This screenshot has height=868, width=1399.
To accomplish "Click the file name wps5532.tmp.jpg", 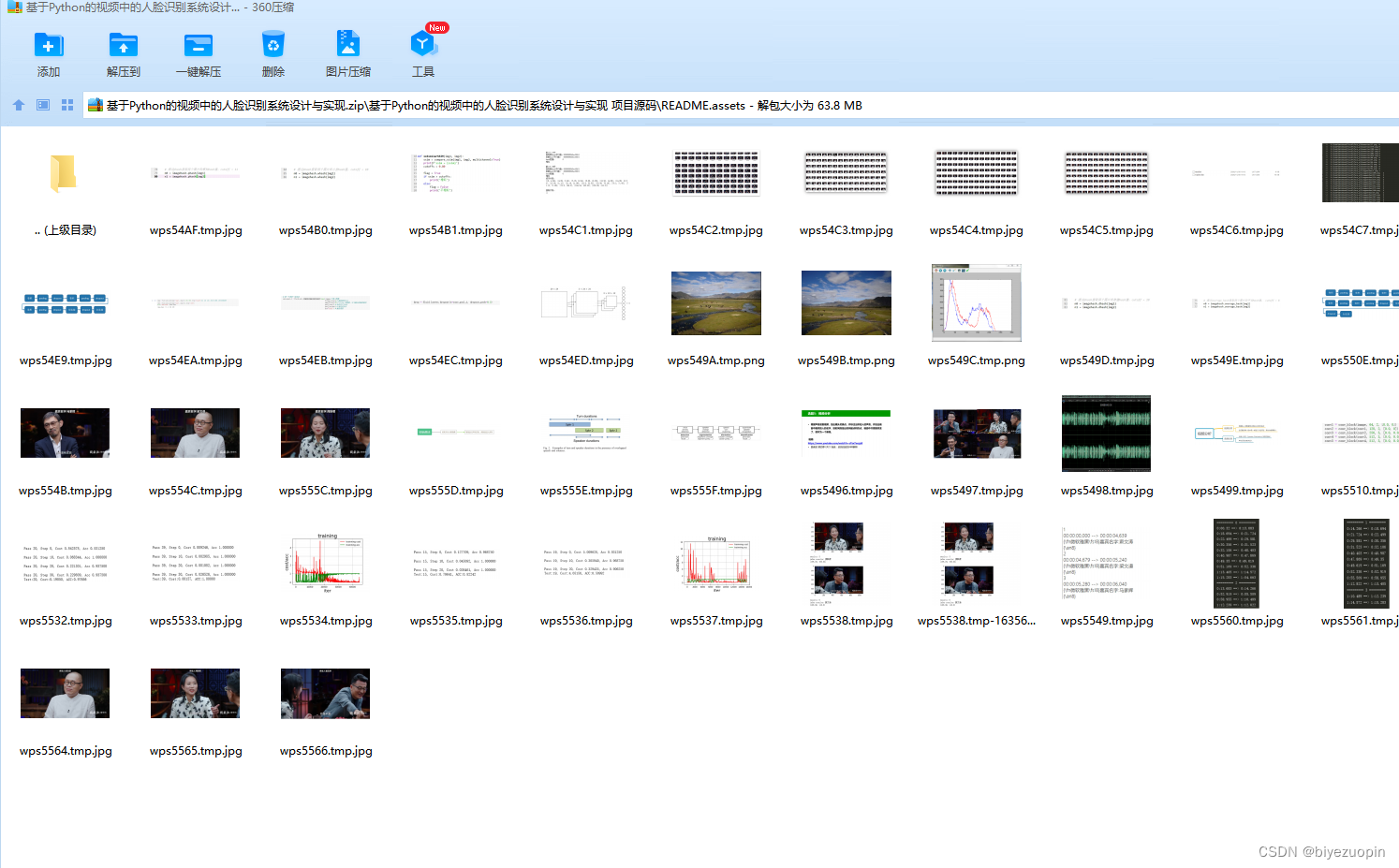I will point(66,621).
